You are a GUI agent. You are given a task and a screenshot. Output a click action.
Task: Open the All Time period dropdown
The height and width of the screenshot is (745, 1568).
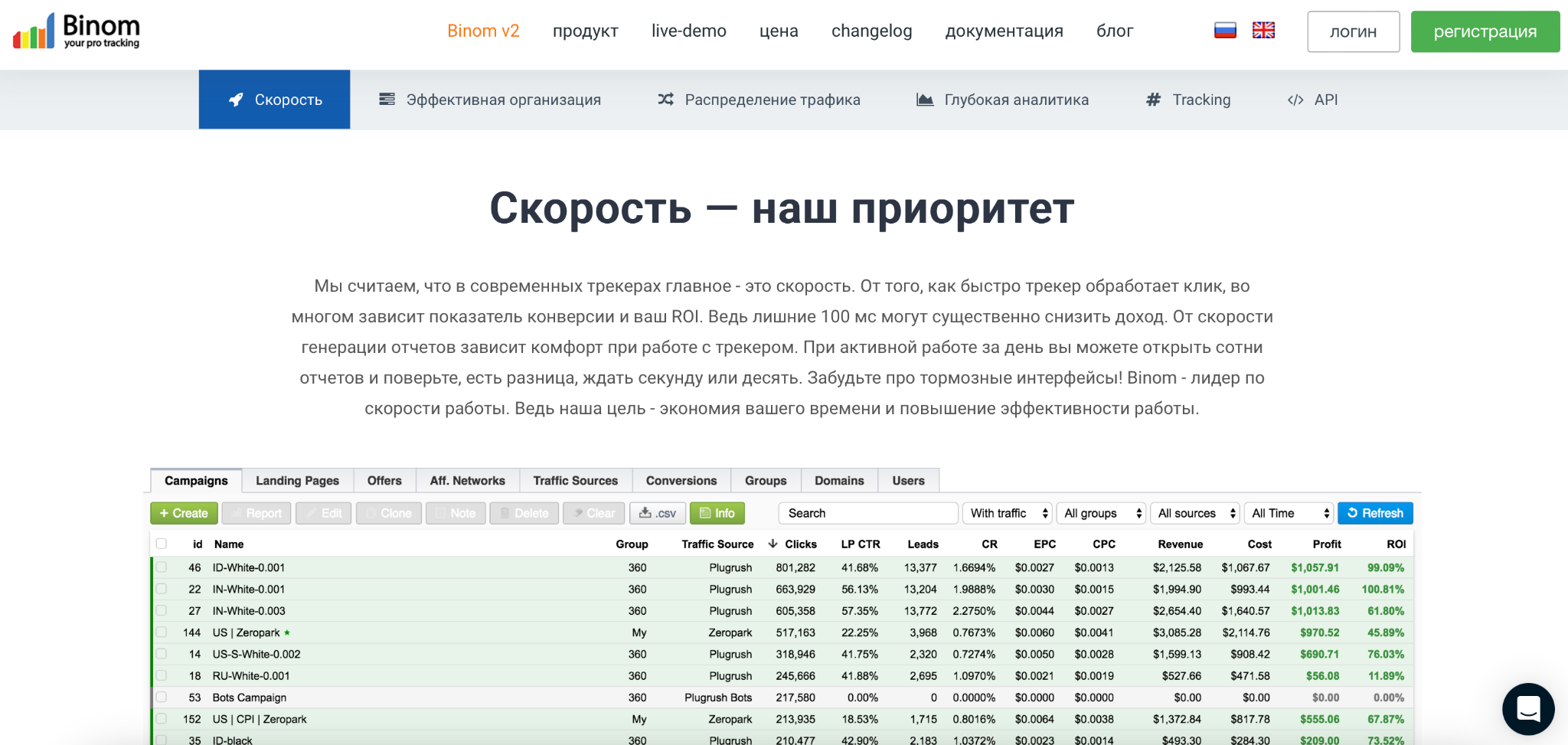[1289, 513]
